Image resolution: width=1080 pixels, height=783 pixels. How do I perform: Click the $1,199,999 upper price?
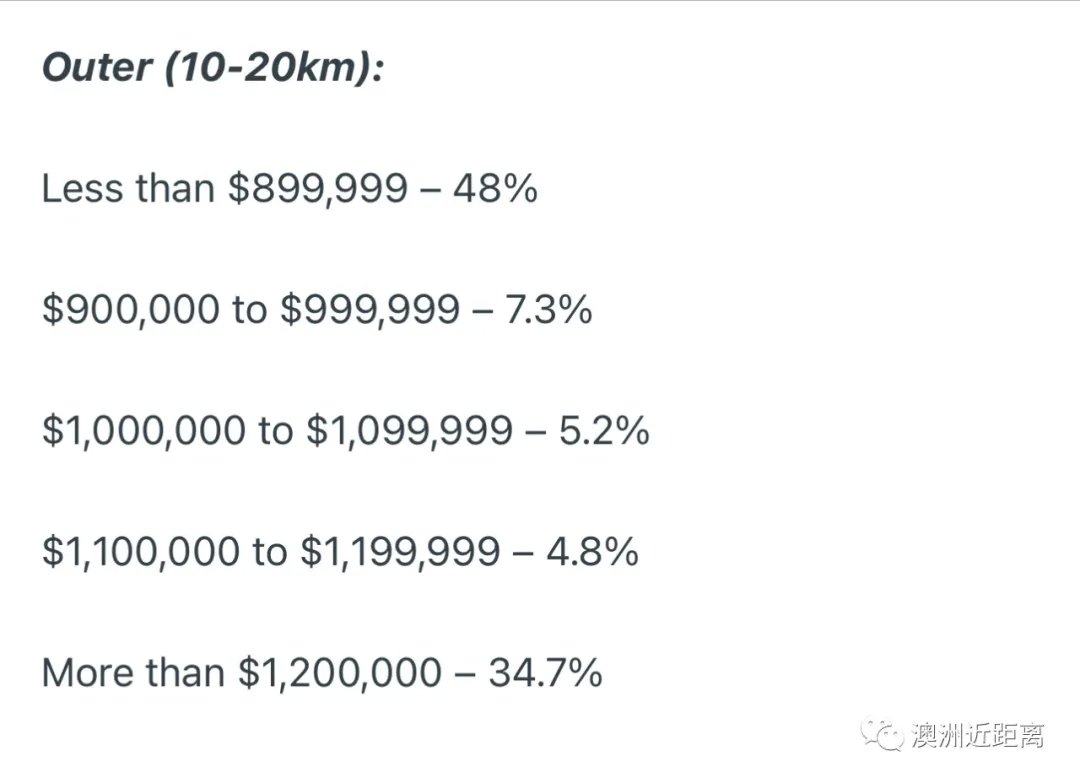[401, 552]
